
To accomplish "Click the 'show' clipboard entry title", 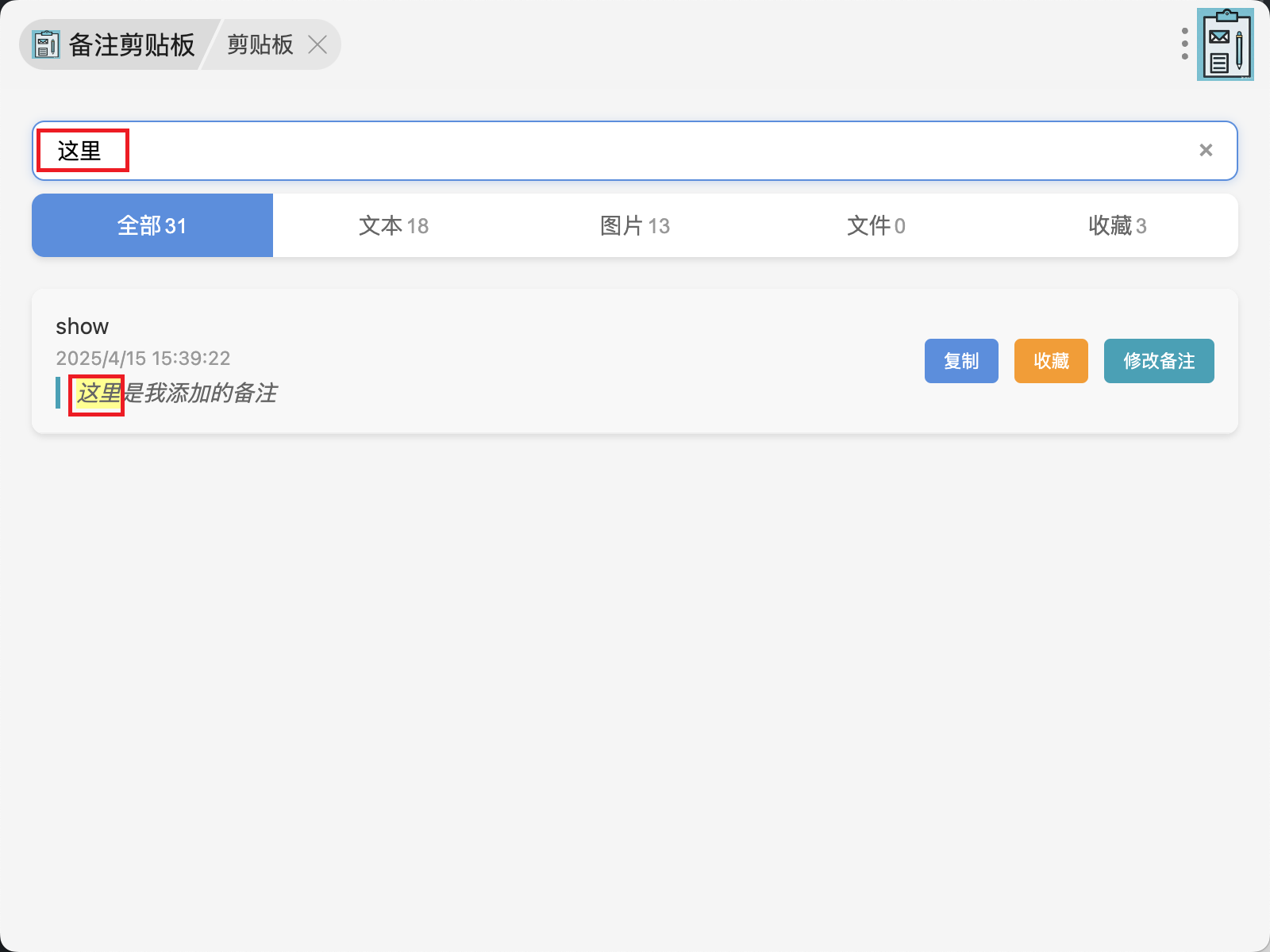I will pos(82,326).
